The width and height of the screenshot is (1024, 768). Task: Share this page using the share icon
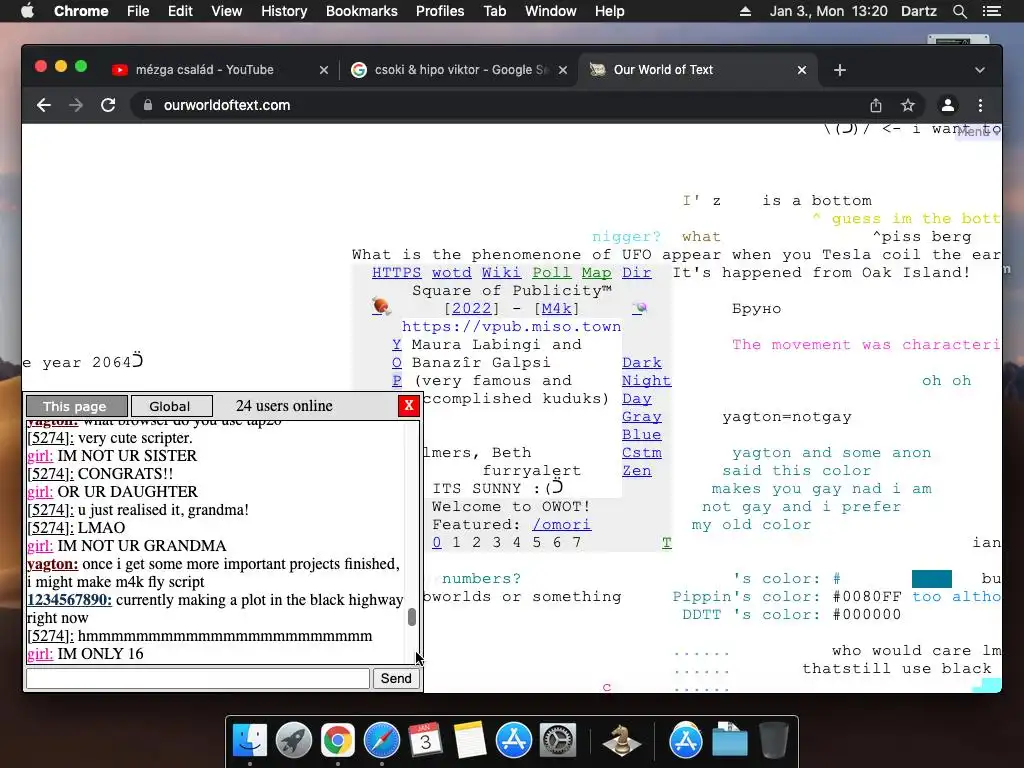tap(876, 105)
